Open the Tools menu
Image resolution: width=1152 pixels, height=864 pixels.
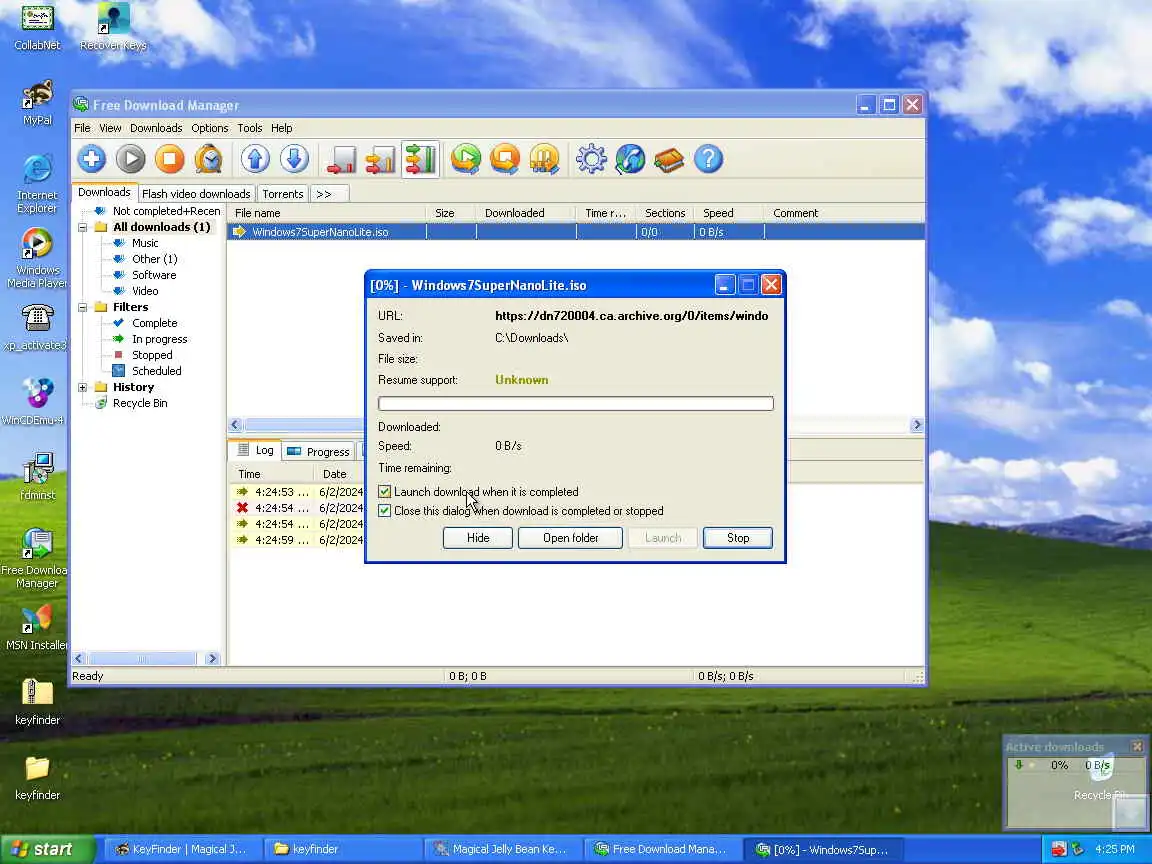click(250, 128)
